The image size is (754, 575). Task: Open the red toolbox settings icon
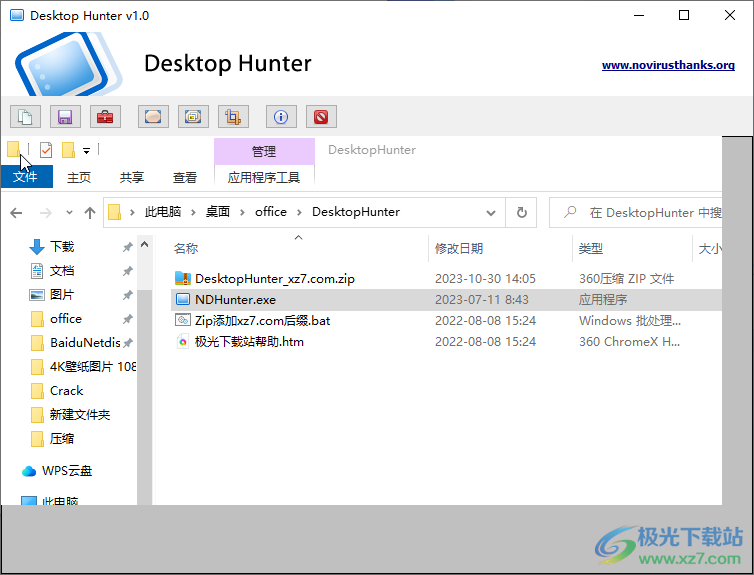(x=105, y=117)
